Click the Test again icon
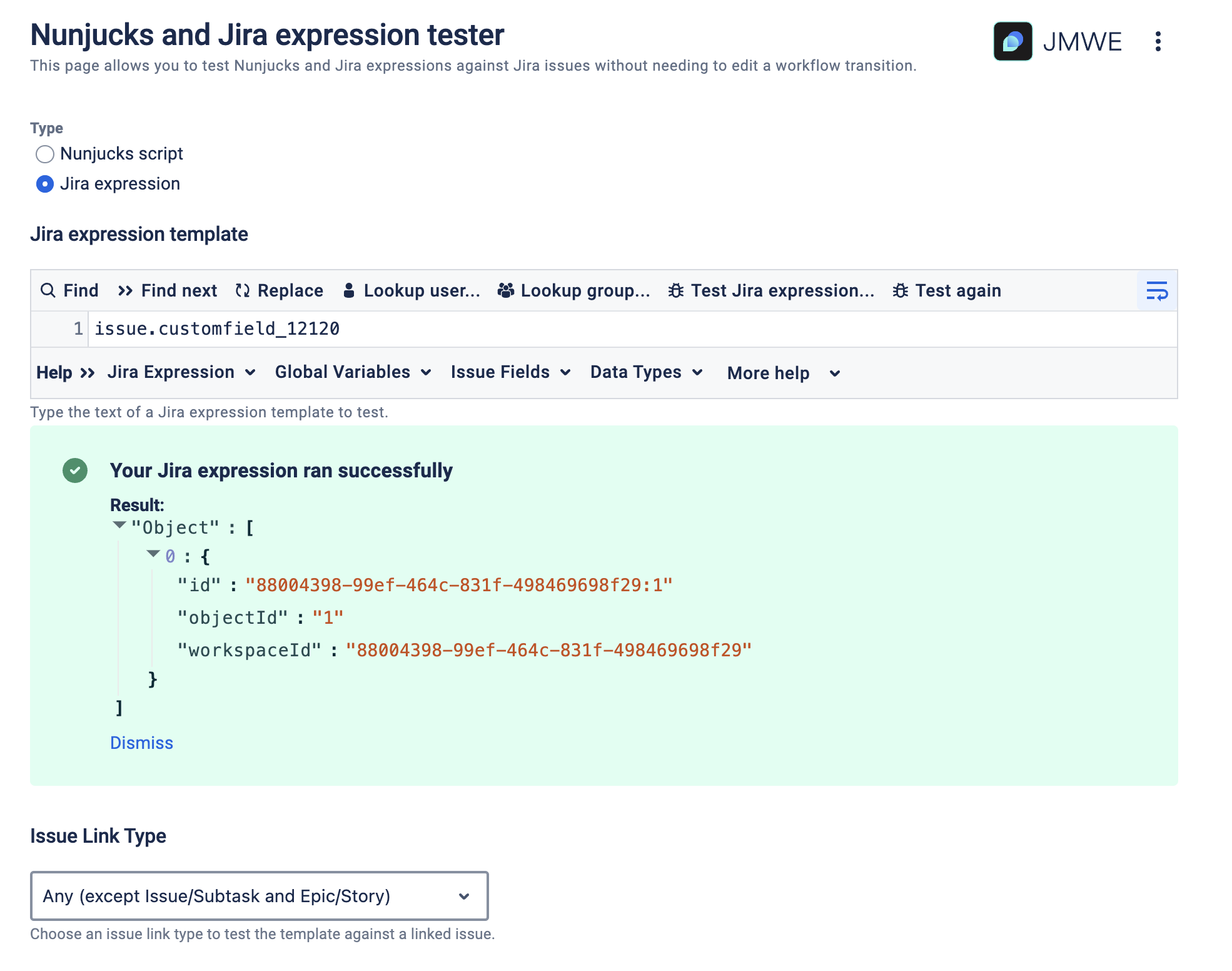The height and width of the screenshot is (971, 1232). pos(901,290)
